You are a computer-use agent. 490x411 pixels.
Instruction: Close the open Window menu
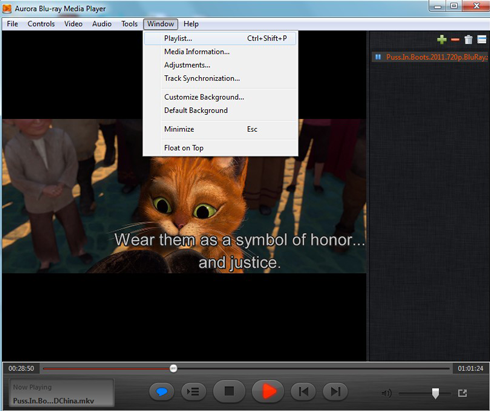click(161, 24)
